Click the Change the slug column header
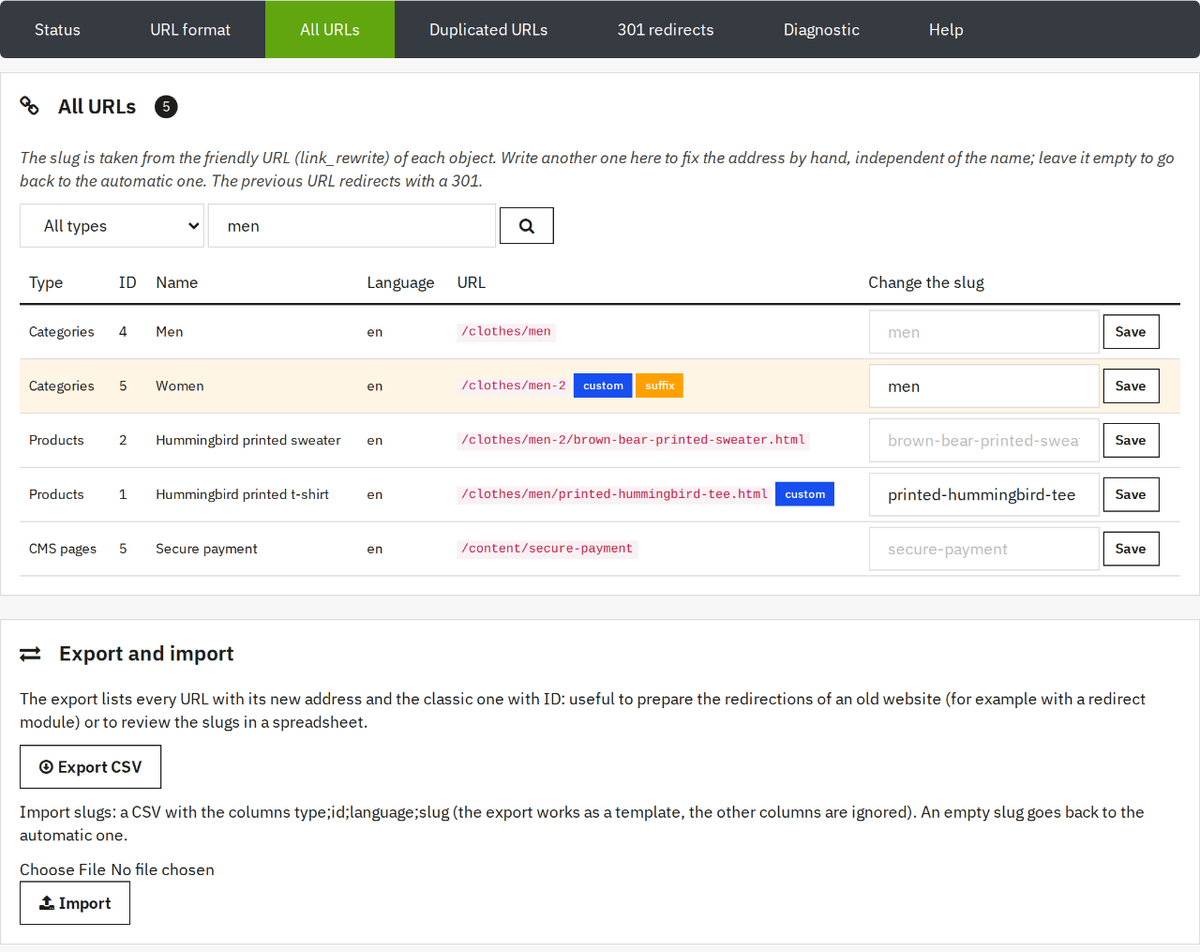Screen dimensions: 1200x952 (x=926, y=282)
